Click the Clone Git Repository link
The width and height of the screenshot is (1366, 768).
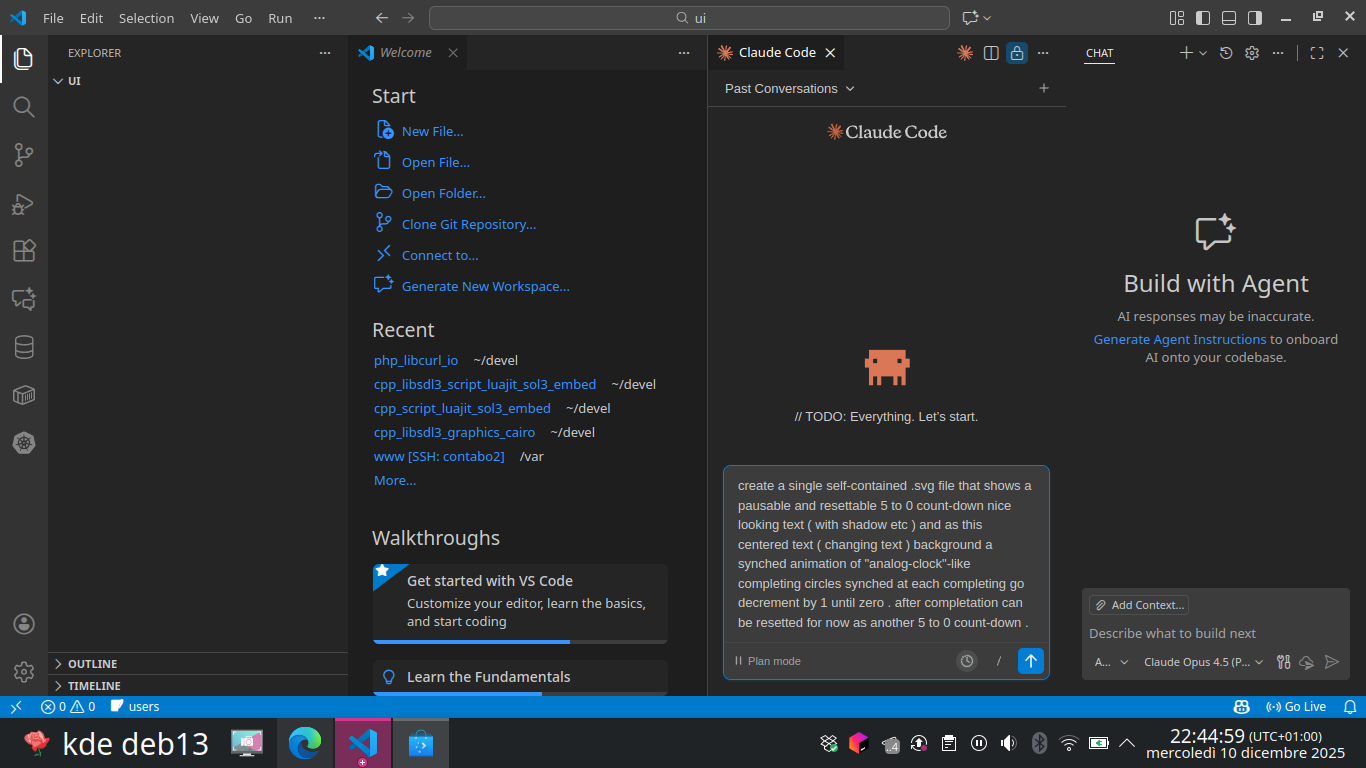[468, 225]
